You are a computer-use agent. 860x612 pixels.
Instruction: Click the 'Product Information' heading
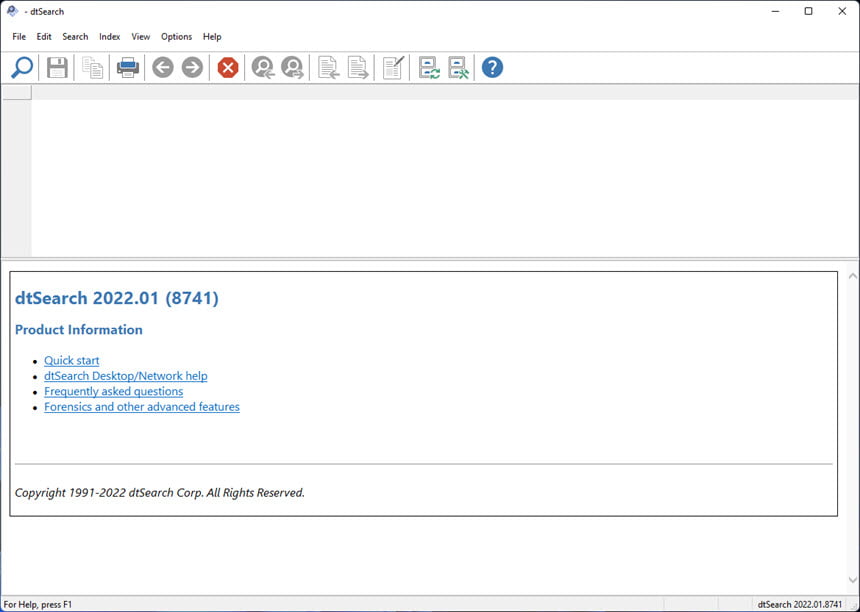pos(79,330)
